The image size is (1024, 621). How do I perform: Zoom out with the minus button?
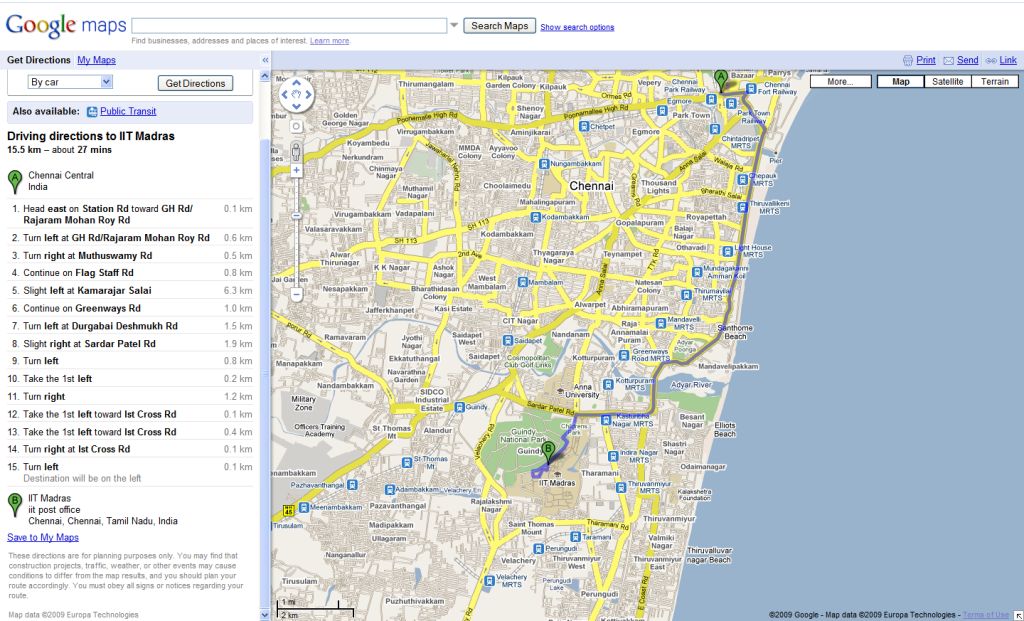[296, 295]
